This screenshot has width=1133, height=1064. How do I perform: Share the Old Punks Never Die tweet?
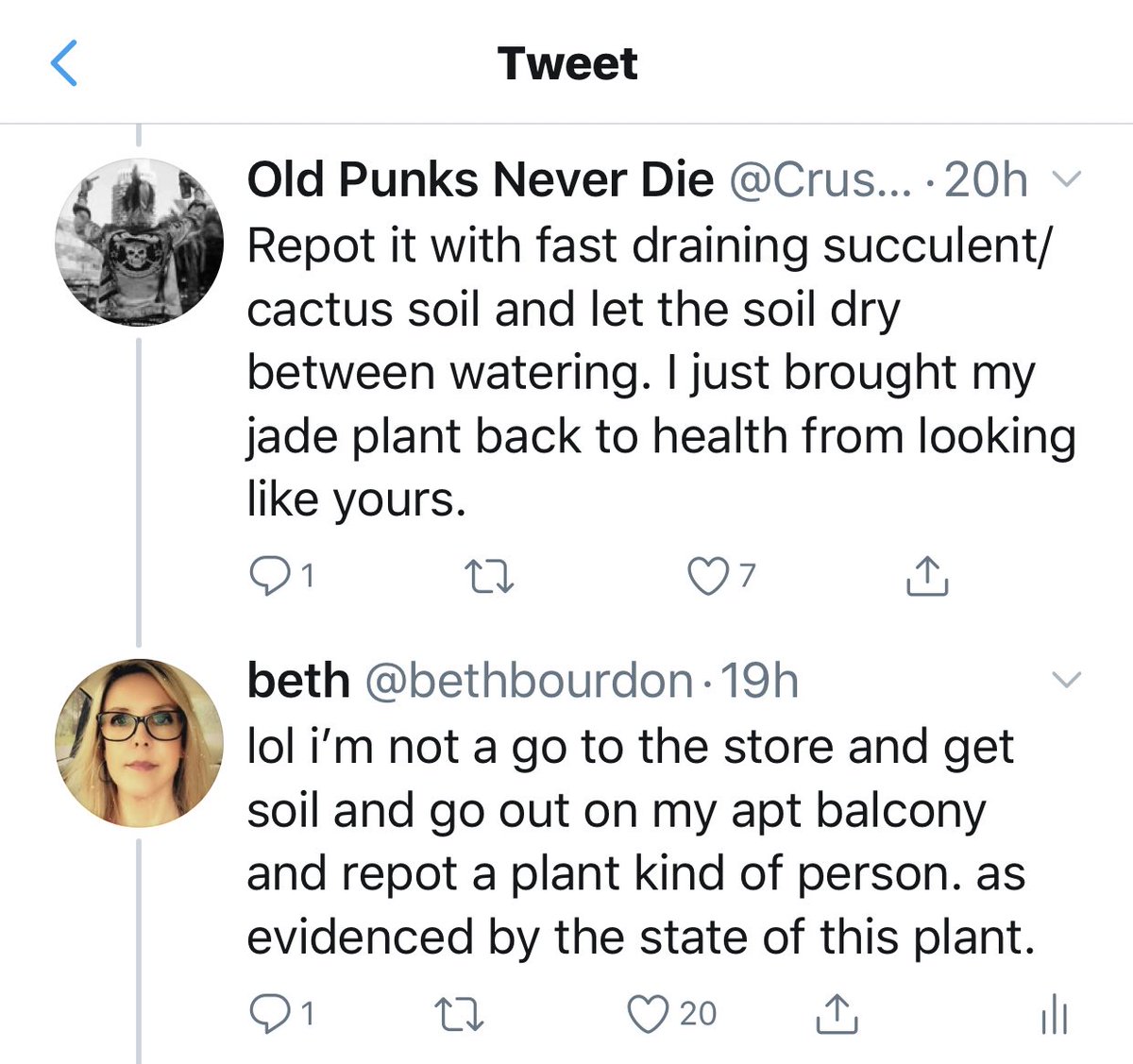coord(926,575)
